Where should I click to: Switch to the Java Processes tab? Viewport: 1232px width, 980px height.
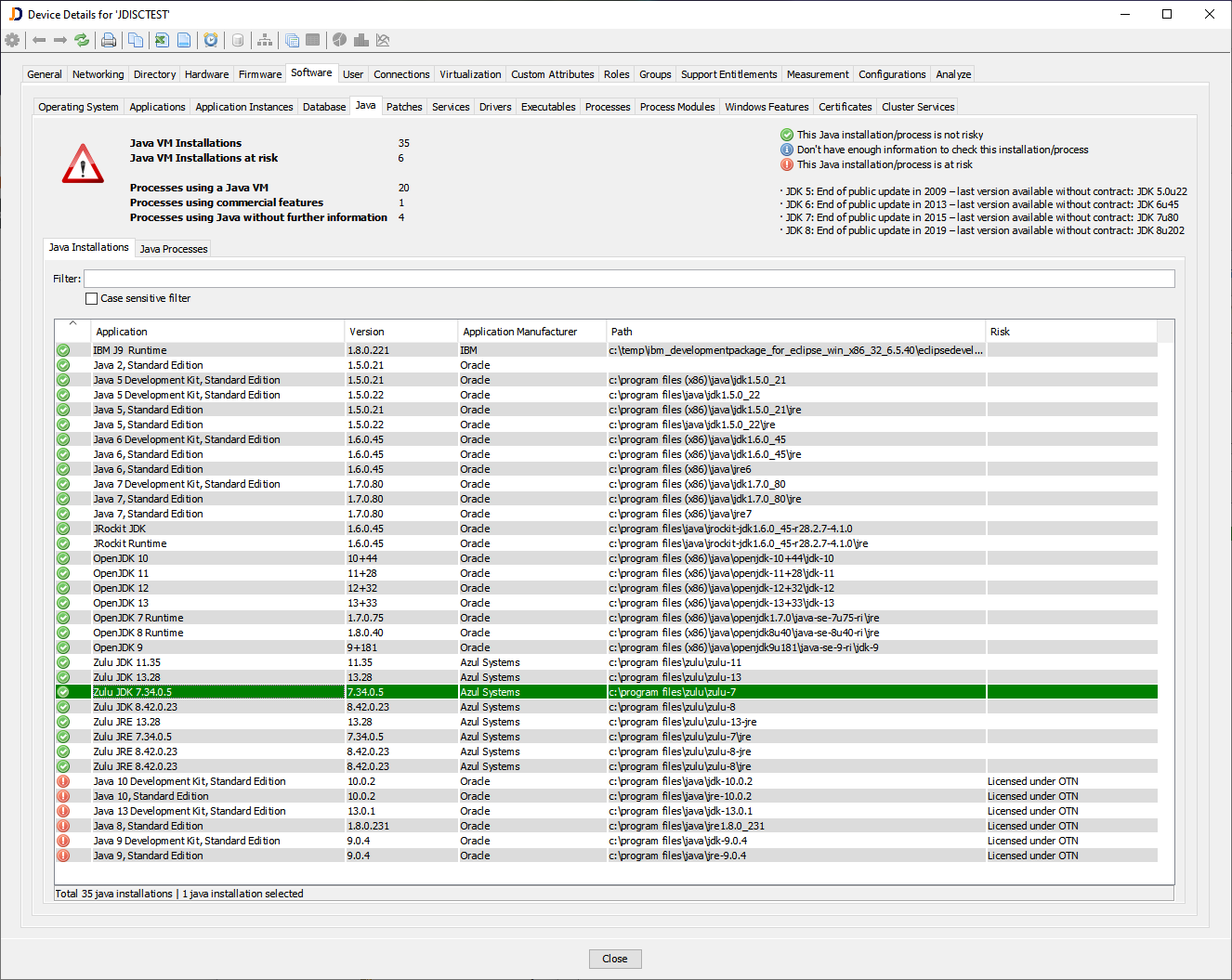tap(172, 248)
